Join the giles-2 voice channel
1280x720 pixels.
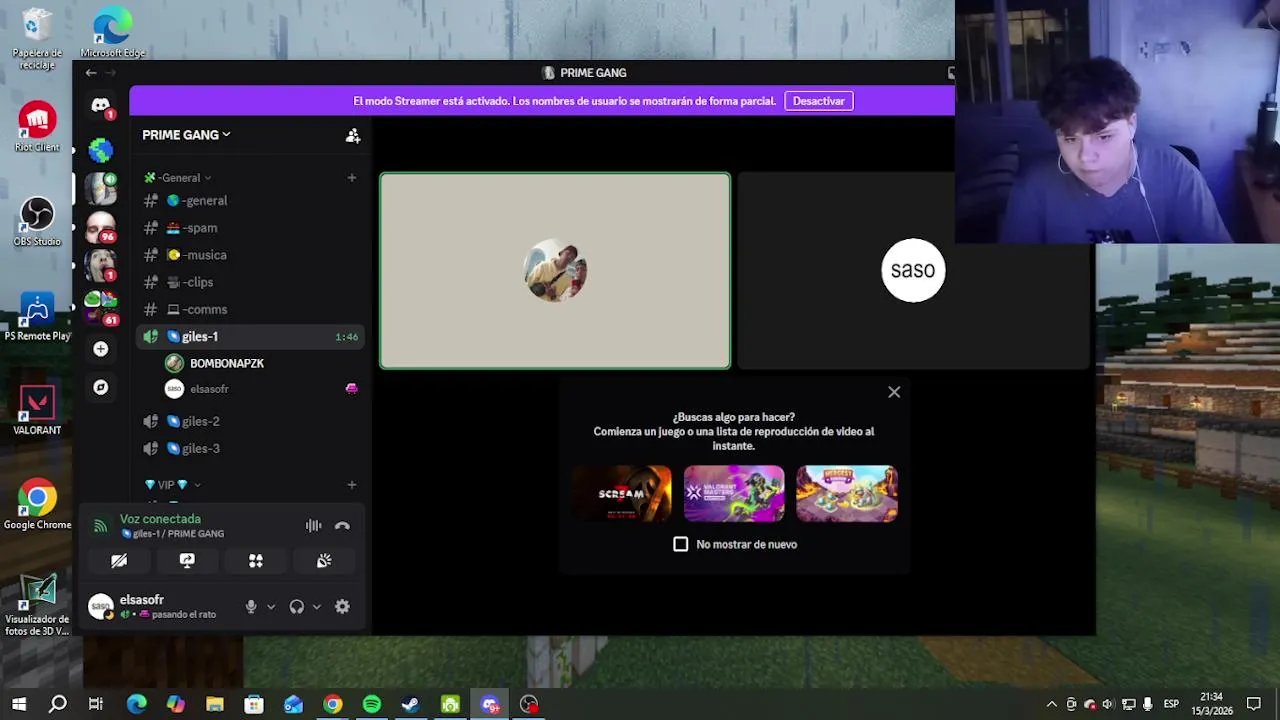coord(248,422)
